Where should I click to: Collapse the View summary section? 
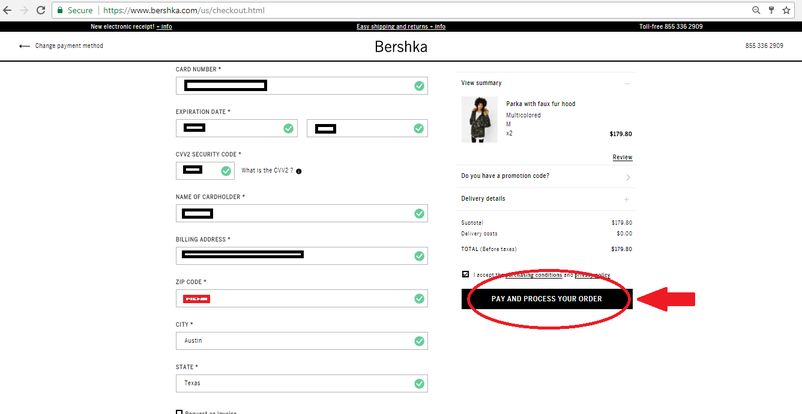pyautogui.click(x=627, y=83)
